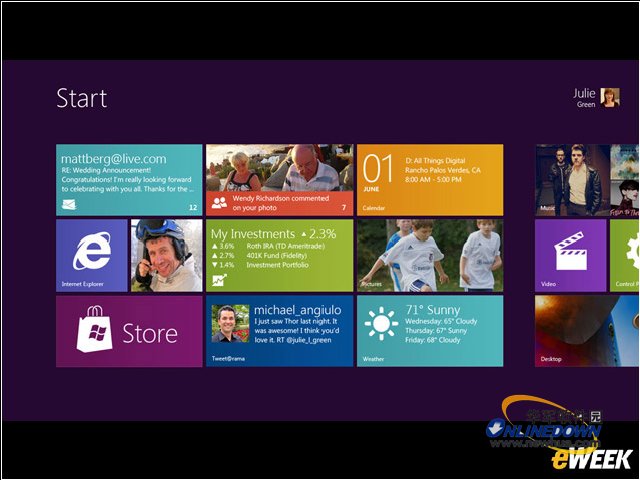Click the mail envelope icon
The width and height of the screenshot is (640, 480).
click(69, 204)
